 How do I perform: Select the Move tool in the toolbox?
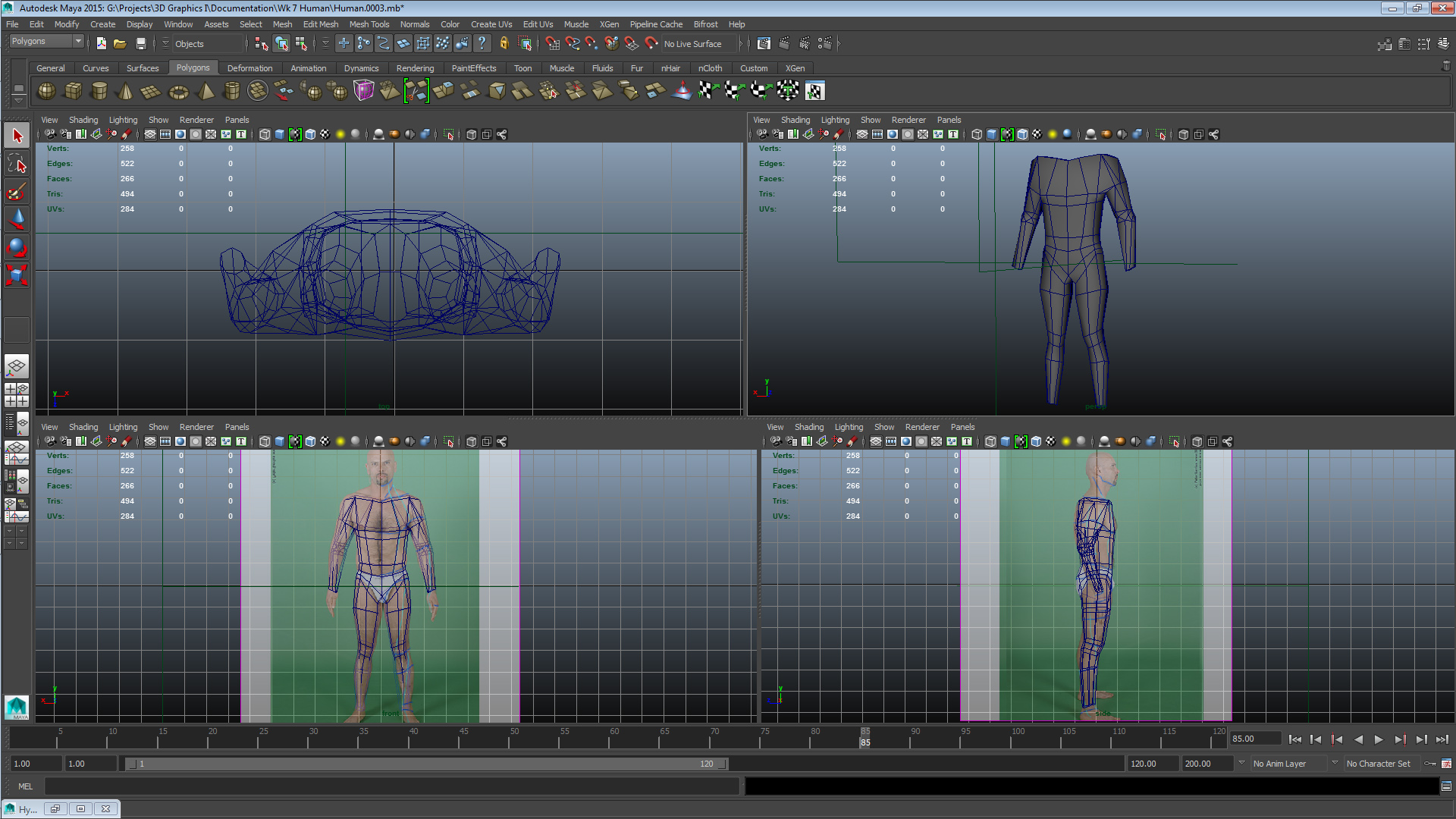tap(17, 219)
